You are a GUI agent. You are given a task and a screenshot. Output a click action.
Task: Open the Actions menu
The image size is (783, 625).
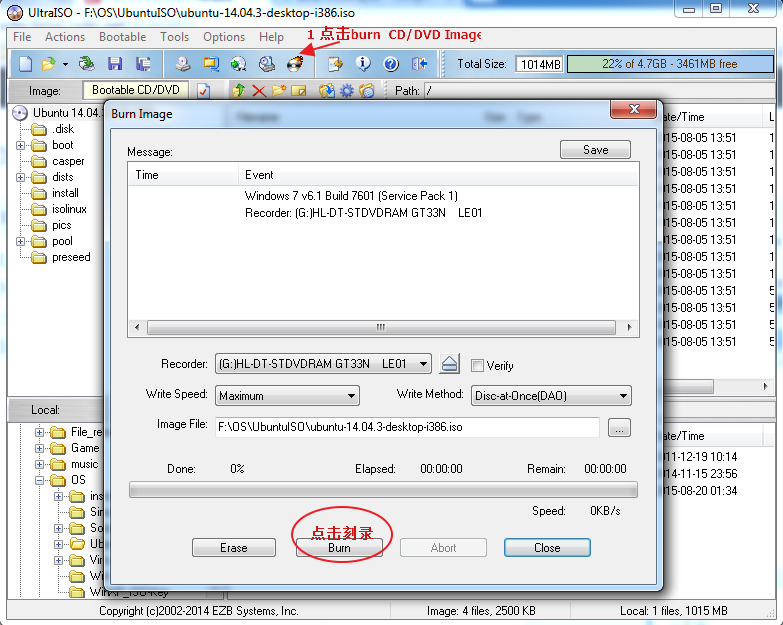point(65,37)
